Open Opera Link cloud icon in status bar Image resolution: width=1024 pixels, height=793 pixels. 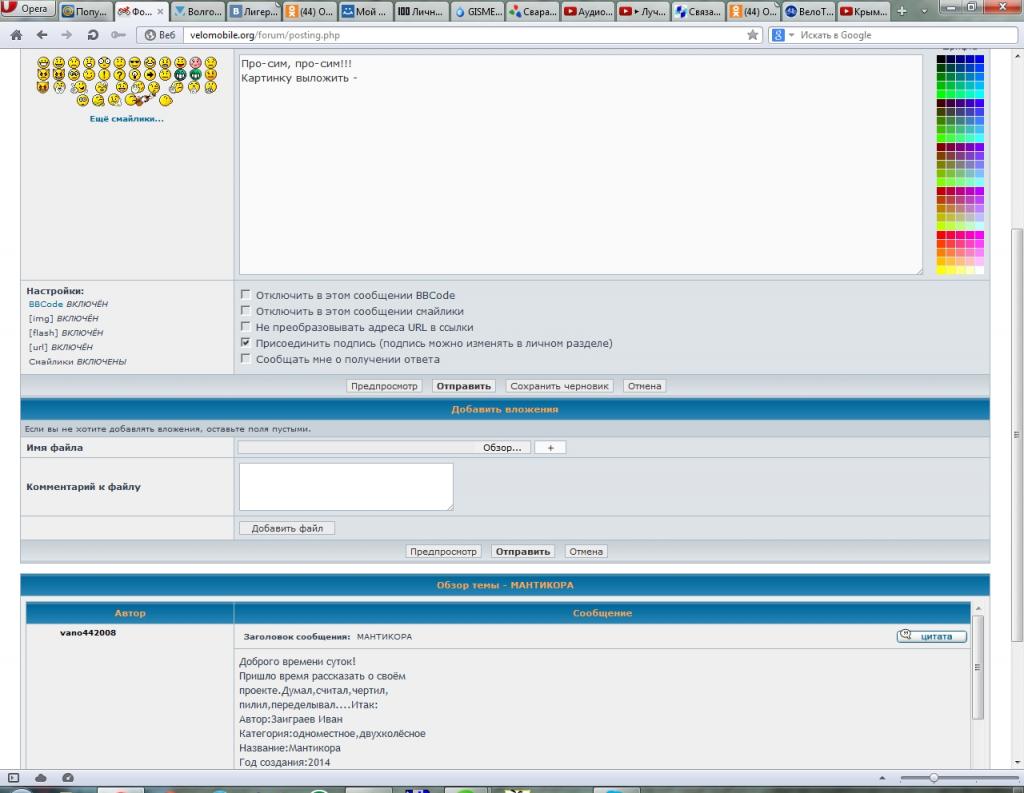(40, 777)
